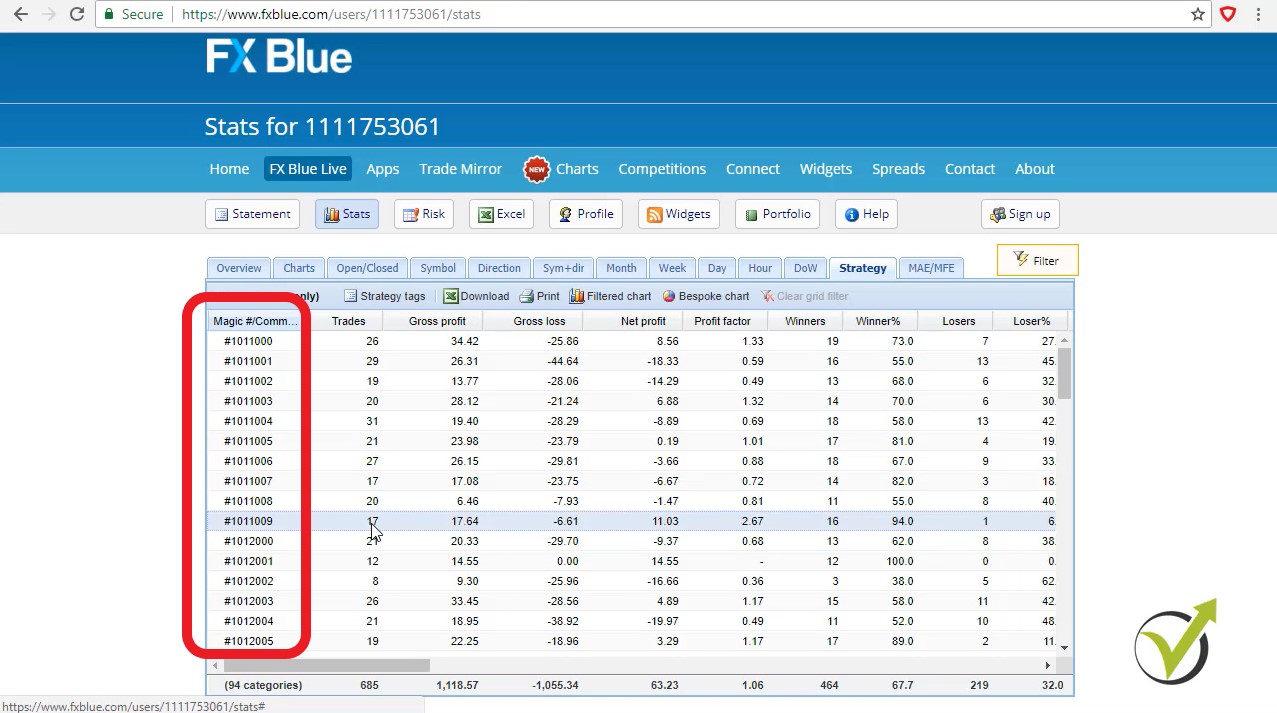Click the Sign up button
1277x713 pixels.
click(x=1020, y=213)
